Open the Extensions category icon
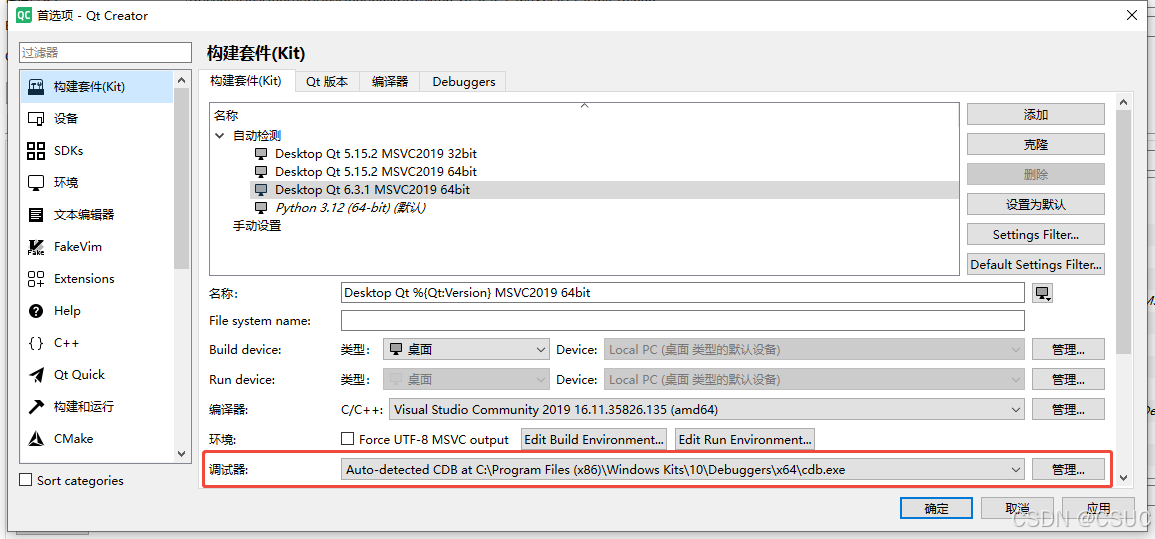Screen dimensions: 1155x539 point(36,279)
